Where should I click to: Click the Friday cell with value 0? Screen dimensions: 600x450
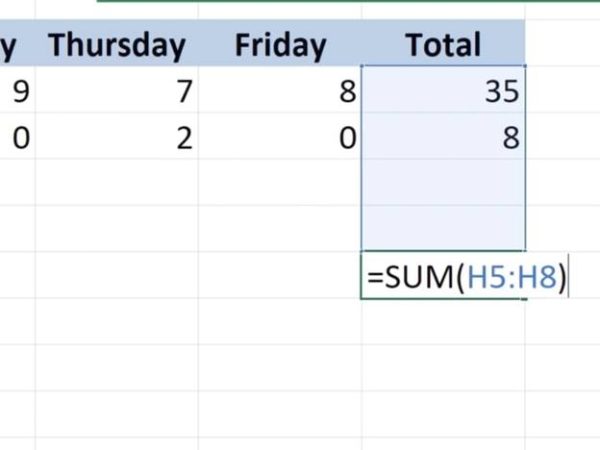280,136
